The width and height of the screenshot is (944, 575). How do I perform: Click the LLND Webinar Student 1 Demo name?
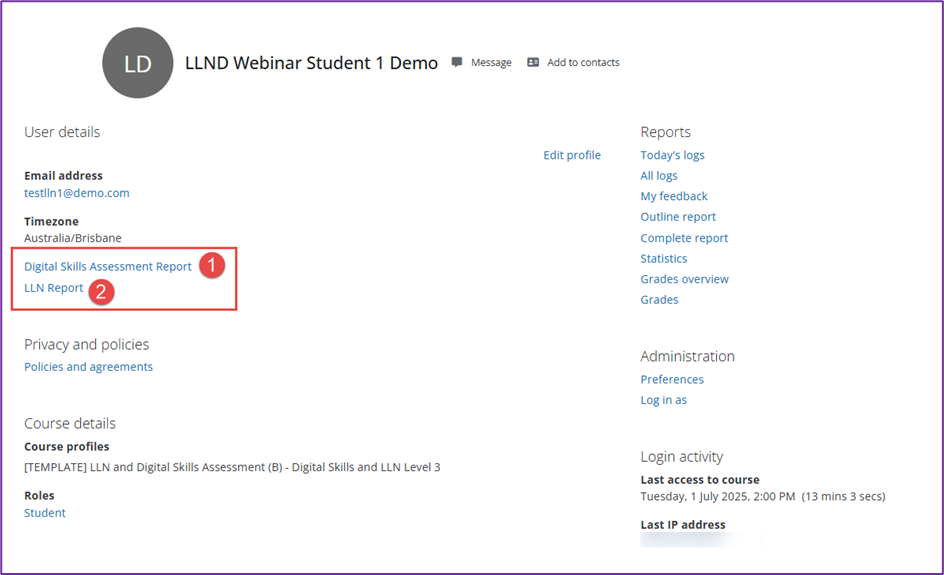click(x=311, y=63)
